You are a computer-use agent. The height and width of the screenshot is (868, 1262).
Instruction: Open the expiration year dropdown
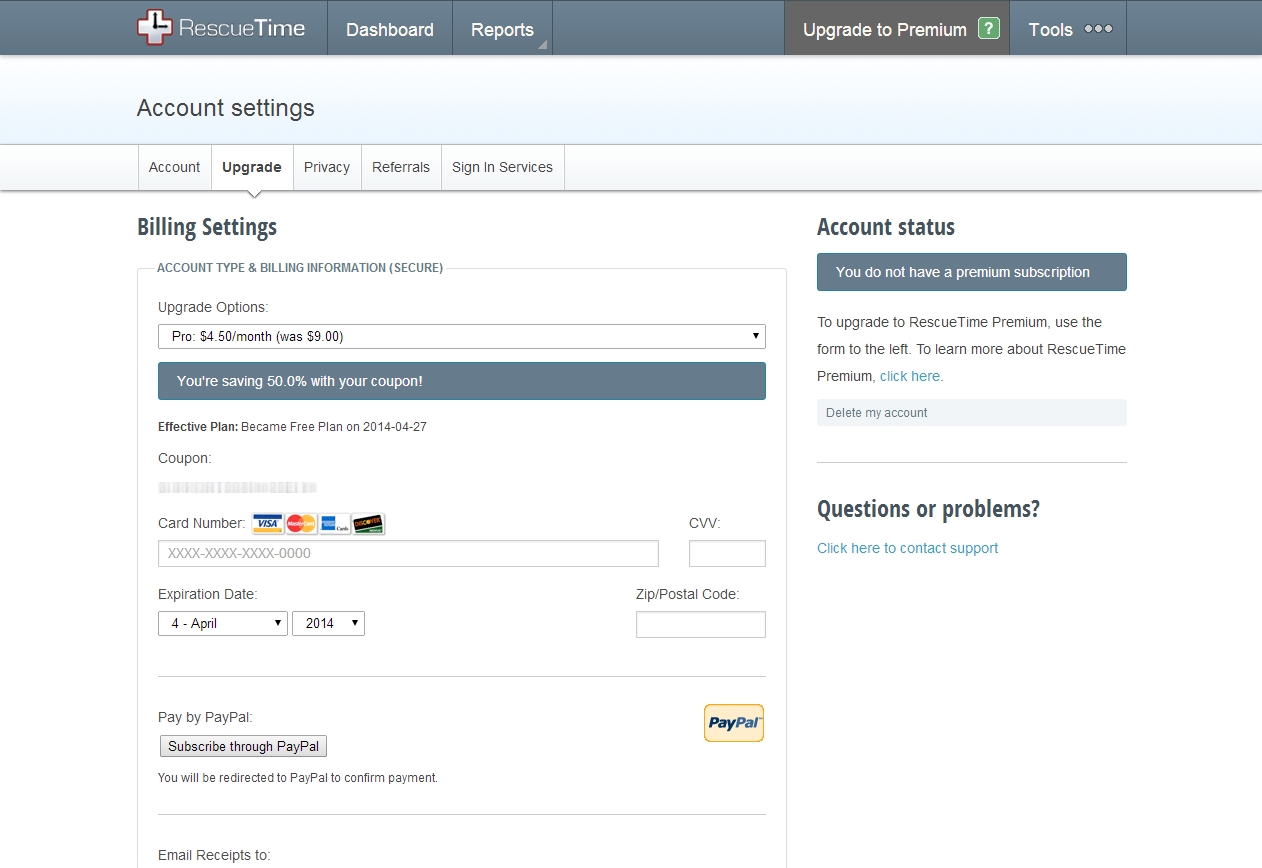pyautogui.click(x=328, y=623)
